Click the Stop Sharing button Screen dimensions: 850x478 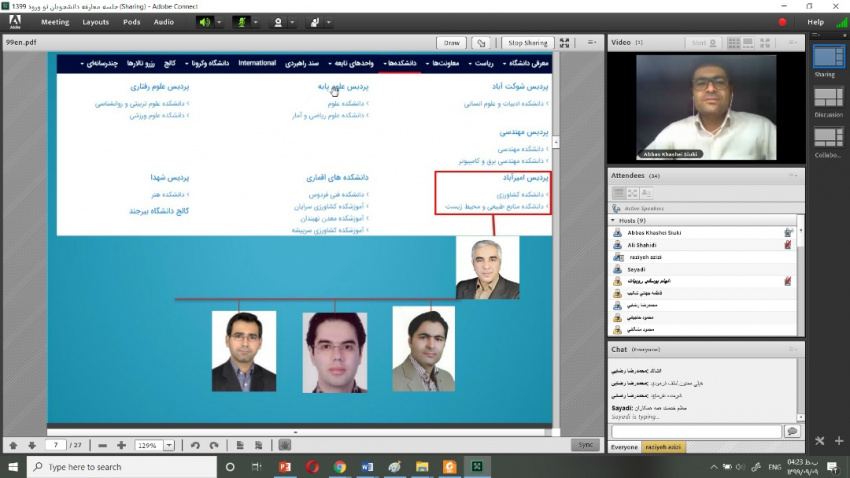tap(527, 43)
